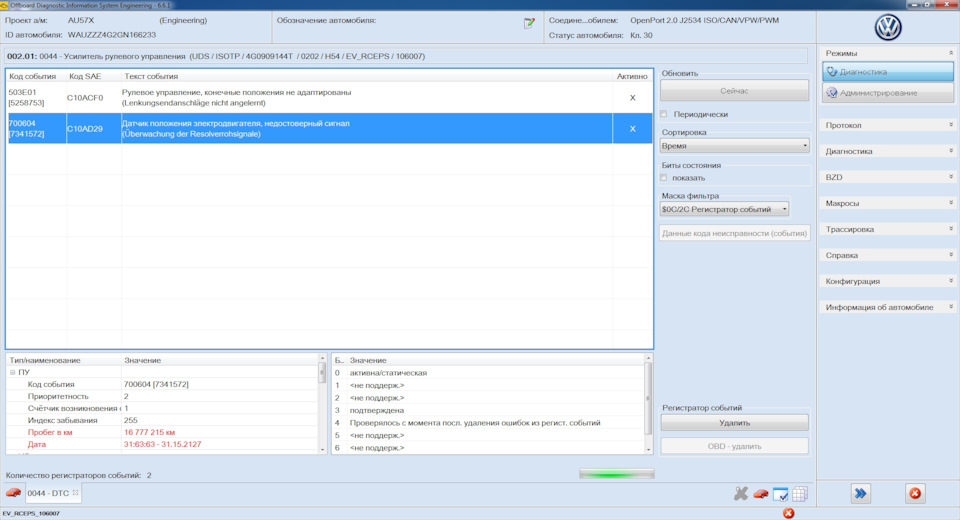
Task: Click the gray crossed tools icon
Action: coord(741,493)
